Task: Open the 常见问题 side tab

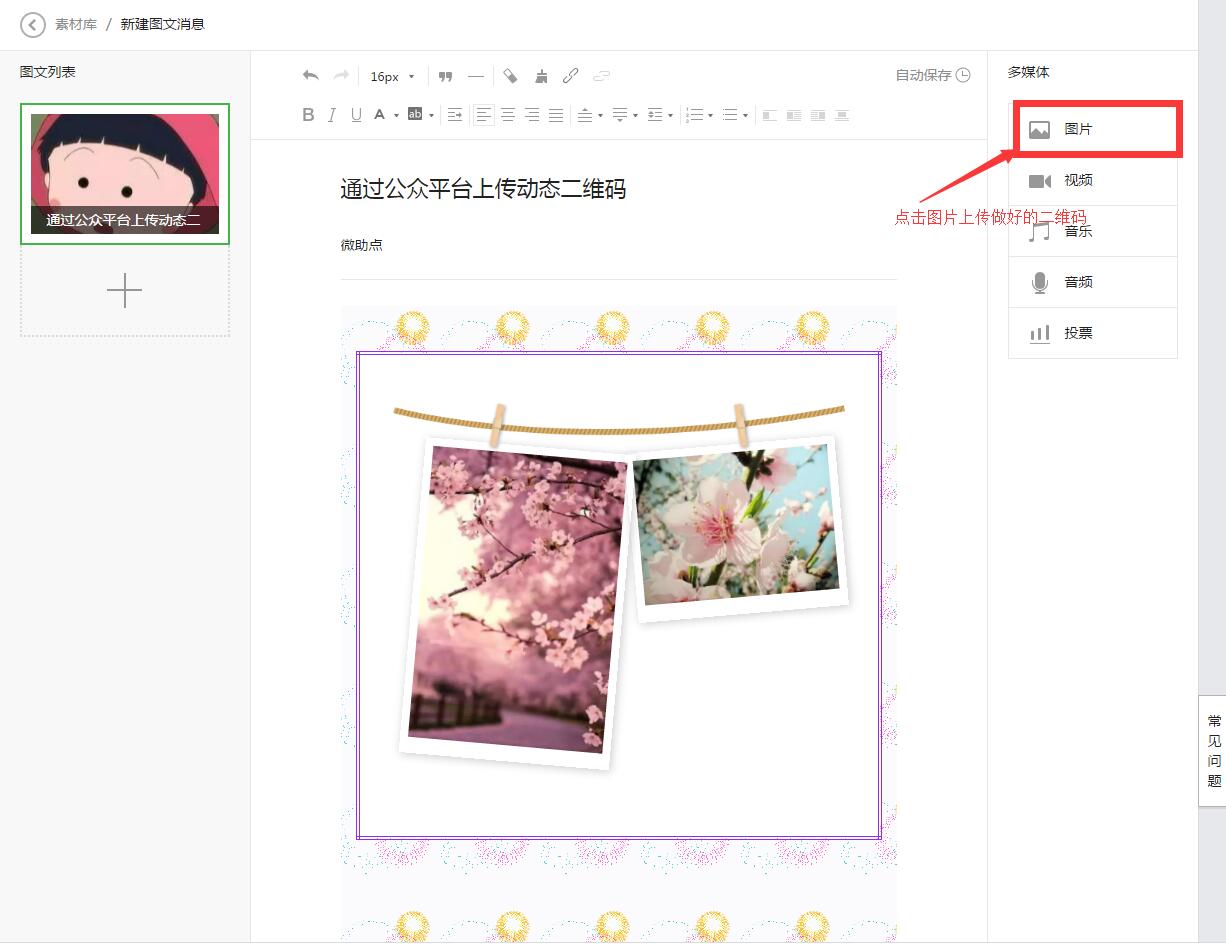Action: click(1213, 751)
